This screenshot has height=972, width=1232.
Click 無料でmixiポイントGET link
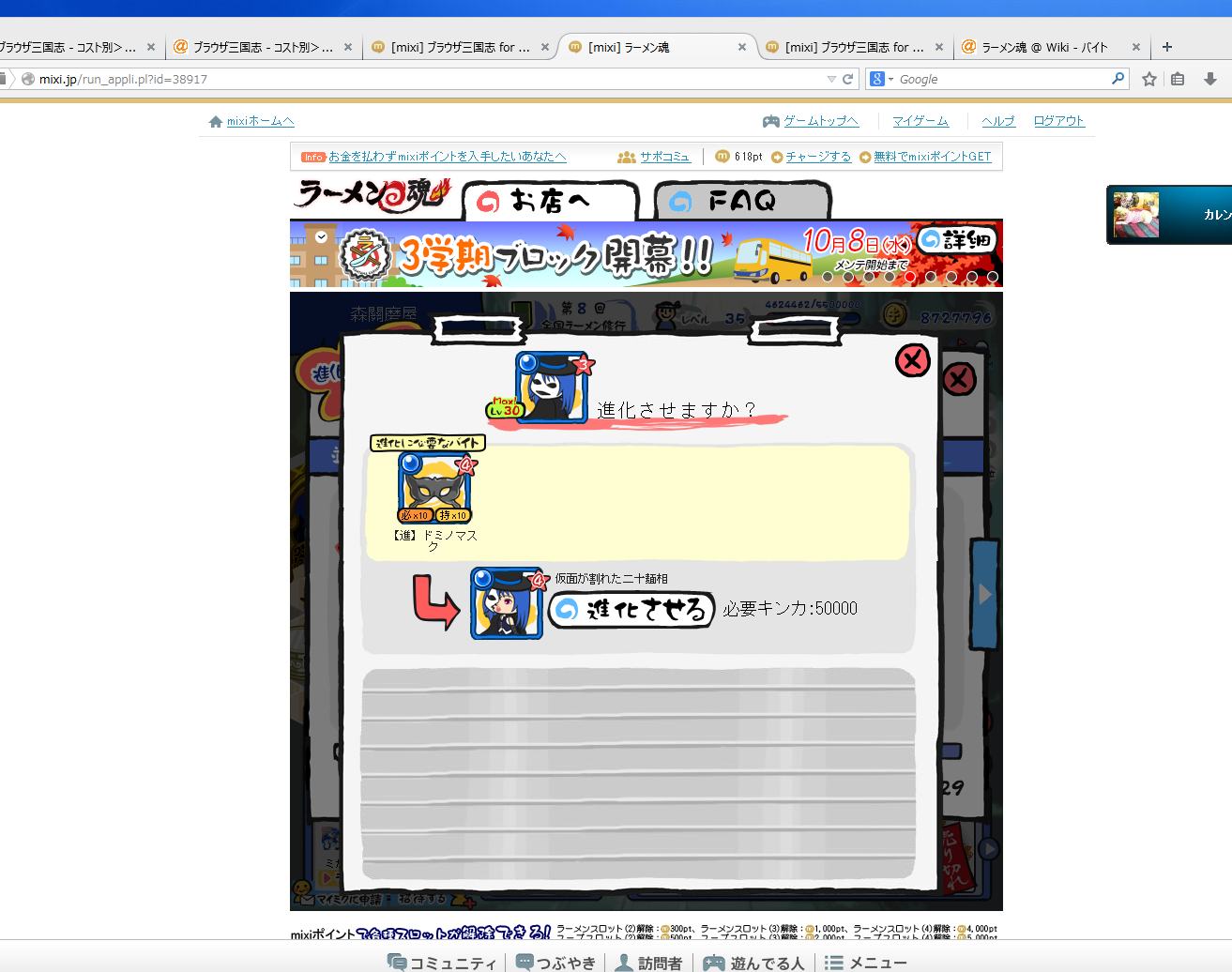932,157
